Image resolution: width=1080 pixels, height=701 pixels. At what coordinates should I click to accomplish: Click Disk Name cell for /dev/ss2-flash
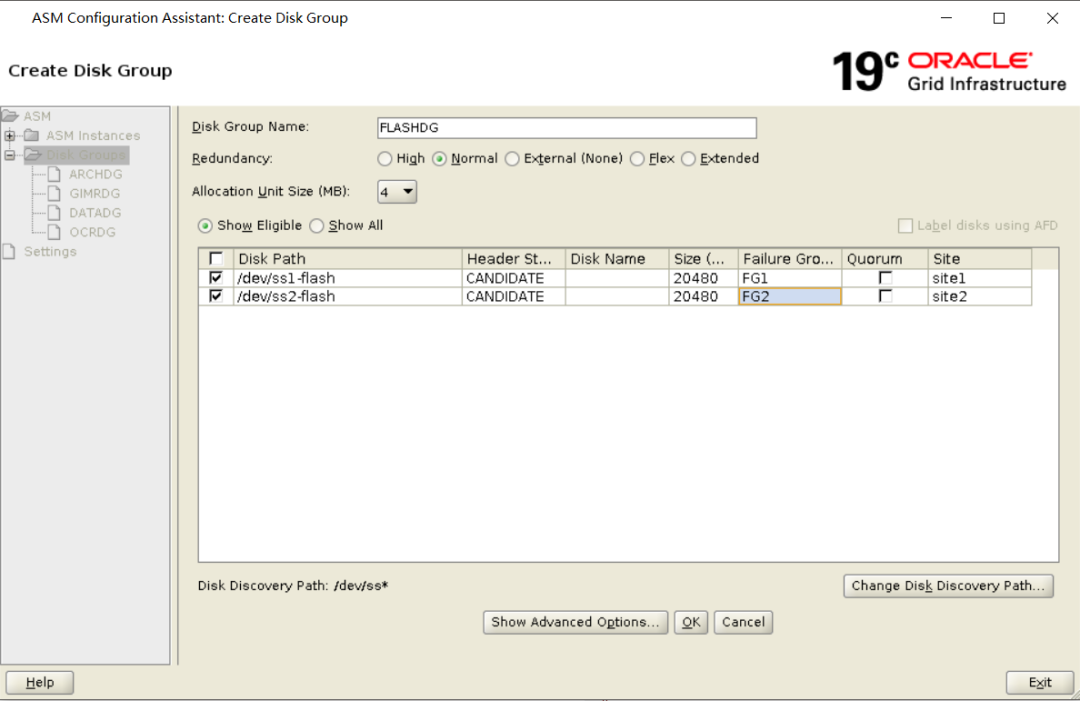(616, 296)
